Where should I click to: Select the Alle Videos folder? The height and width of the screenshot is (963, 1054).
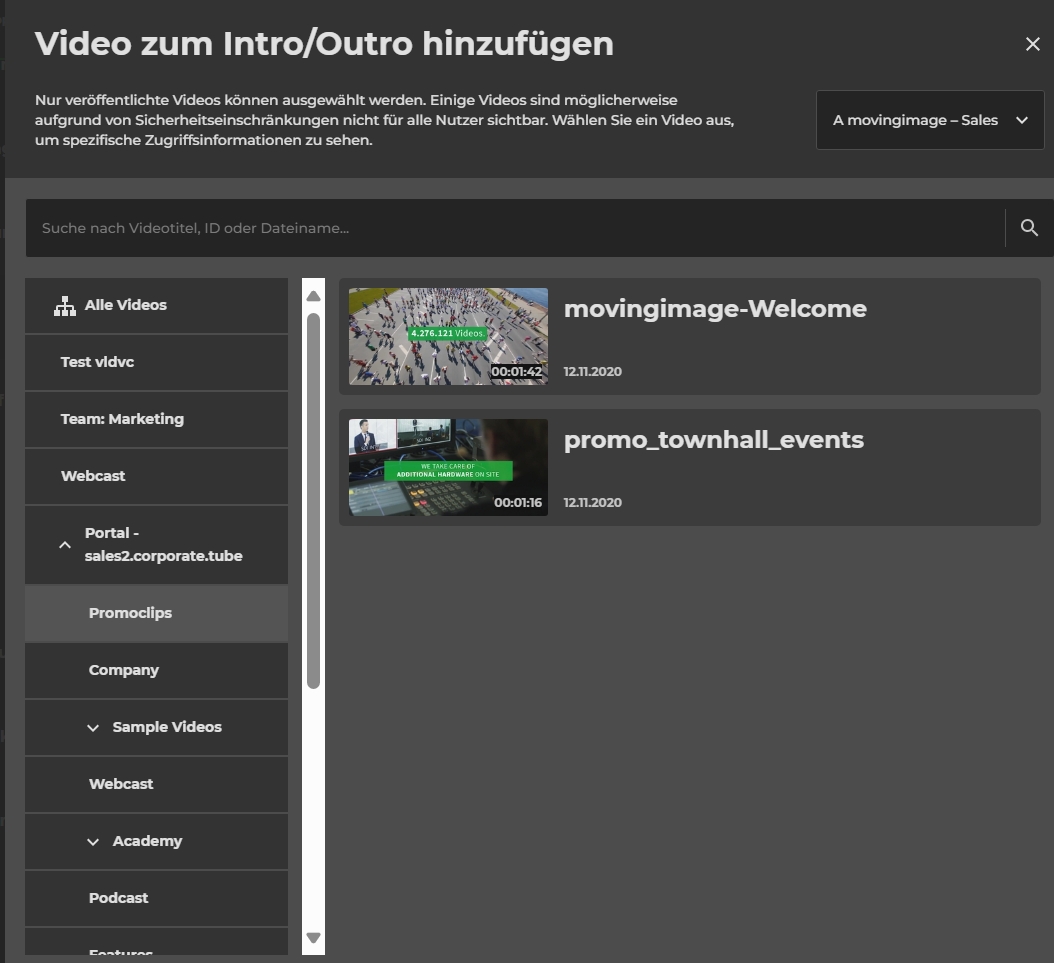tap(156, 306)
